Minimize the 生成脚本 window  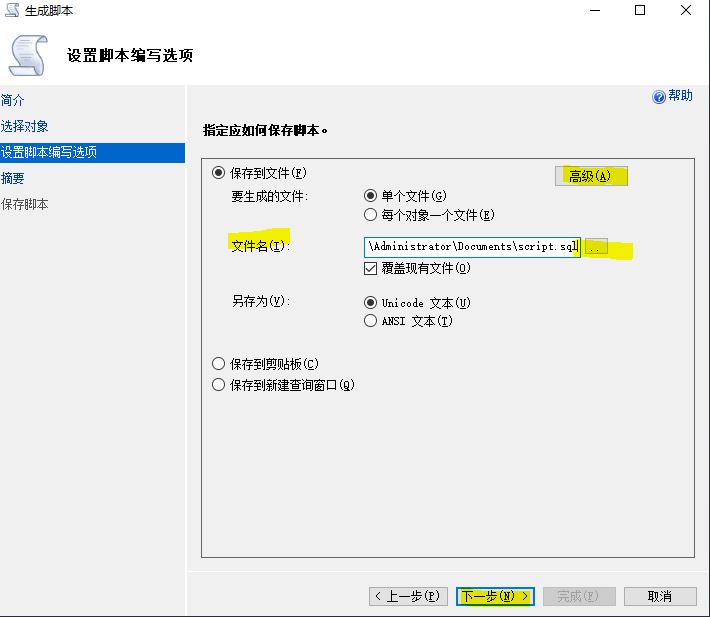(595, 10)
